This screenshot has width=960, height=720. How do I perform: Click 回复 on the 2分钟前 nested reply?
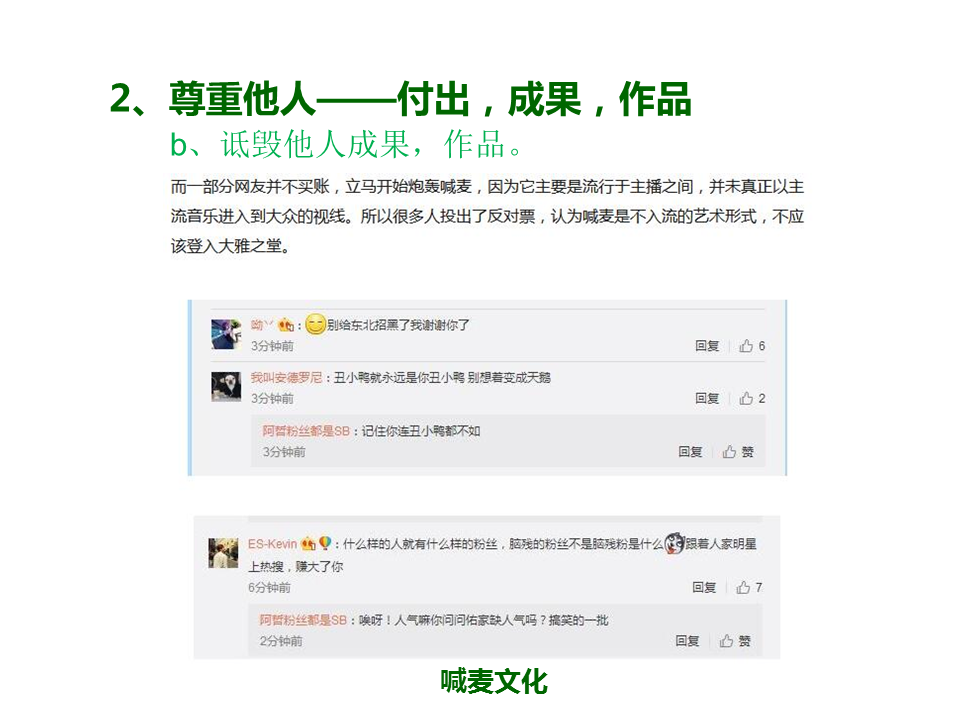coord(687,641)
